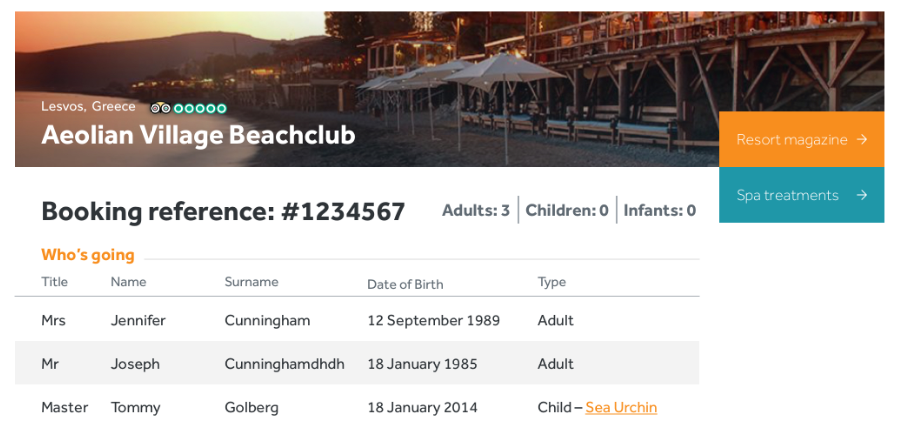Click the booking reference #1234567 heading
The image size is (899, 441).
[223, 212]
